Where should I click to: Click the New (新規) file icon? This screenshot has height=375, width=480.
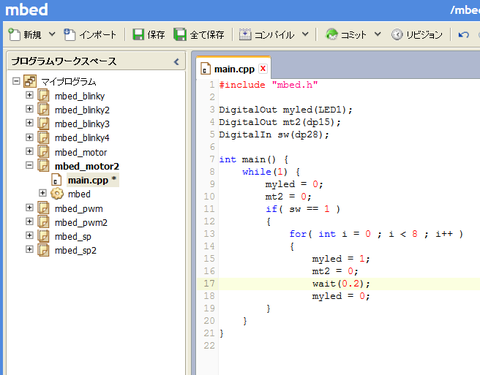coord(14,34)
